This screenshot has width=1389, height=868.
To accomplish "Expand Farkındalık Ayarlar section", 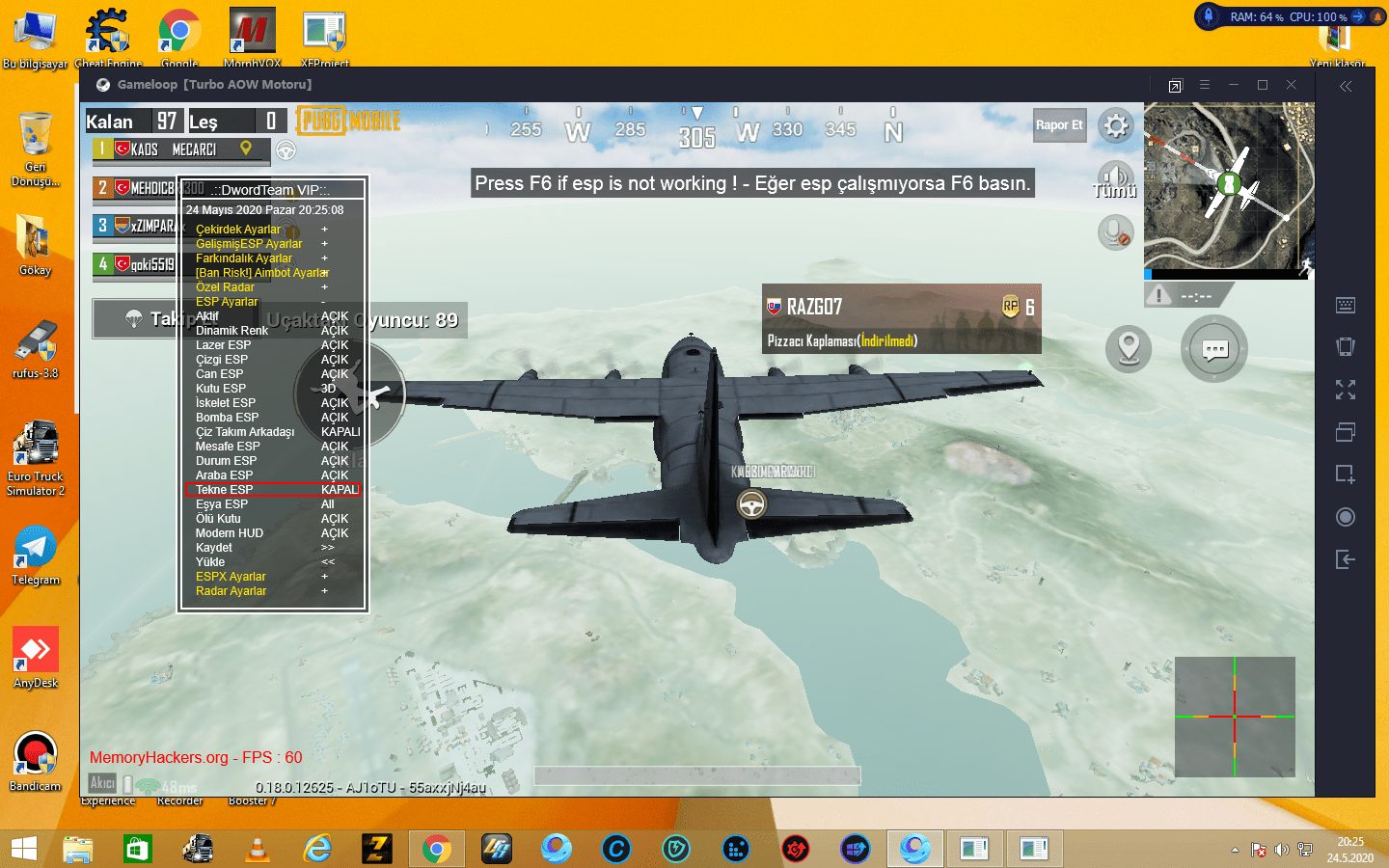I will [273, 258].
